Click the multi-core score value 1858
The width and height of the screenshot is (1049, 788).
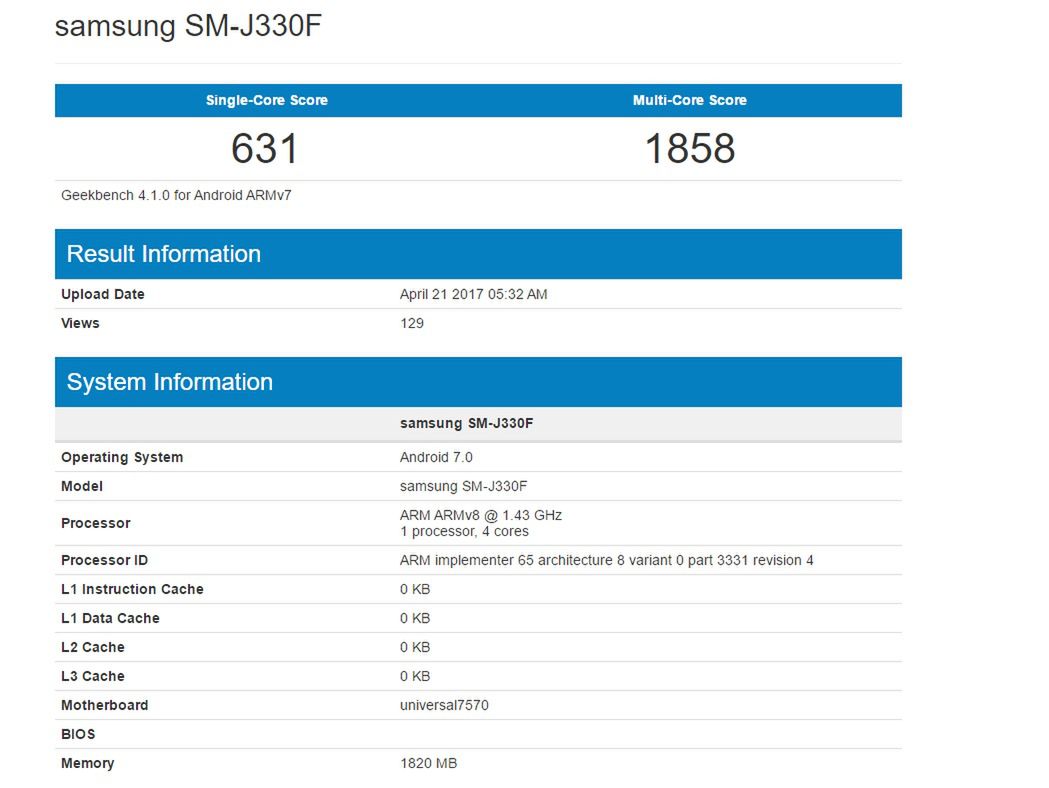click(688, 149)
